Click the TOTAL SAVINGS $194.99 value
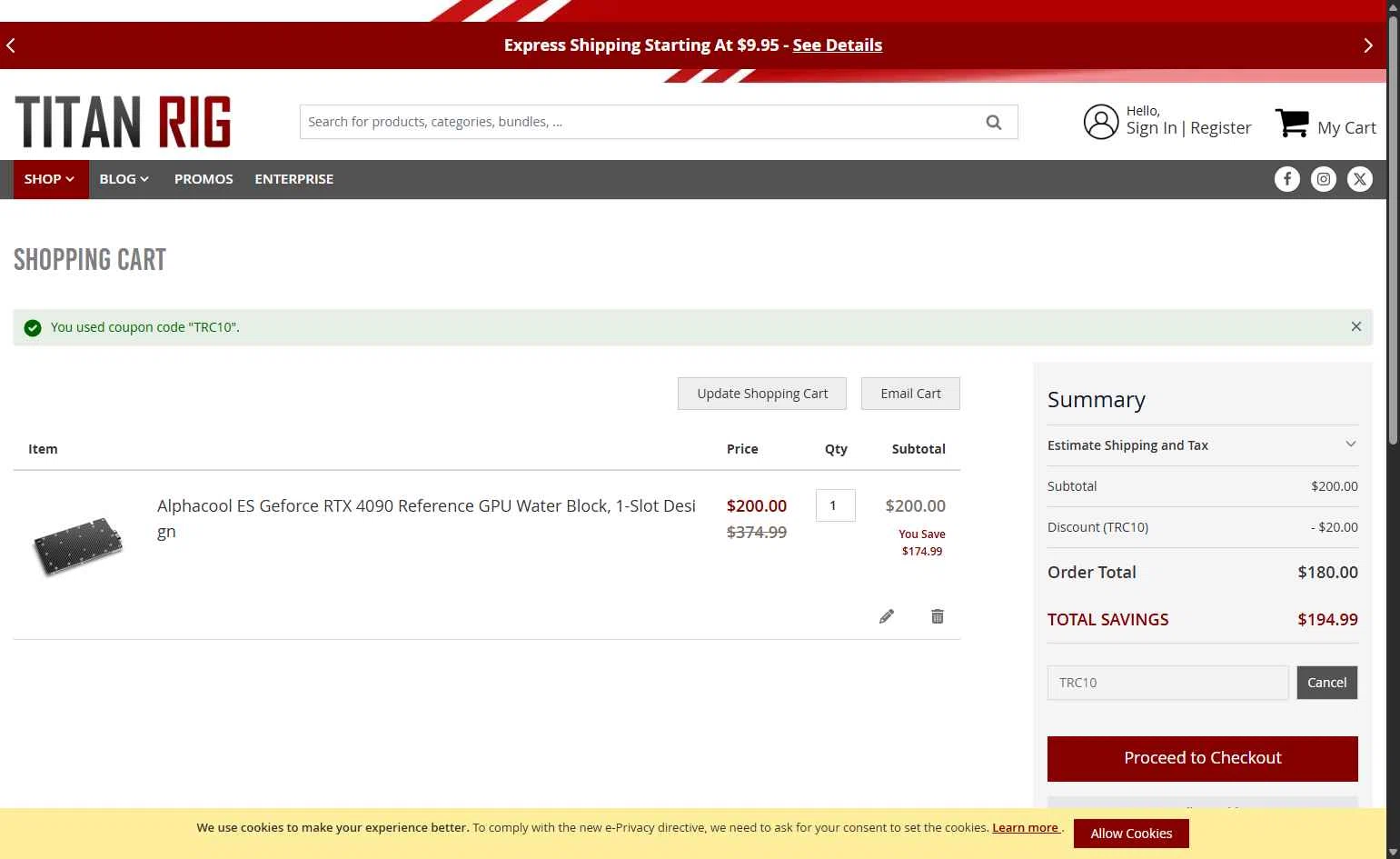1400x859 pixels. 1327,620
